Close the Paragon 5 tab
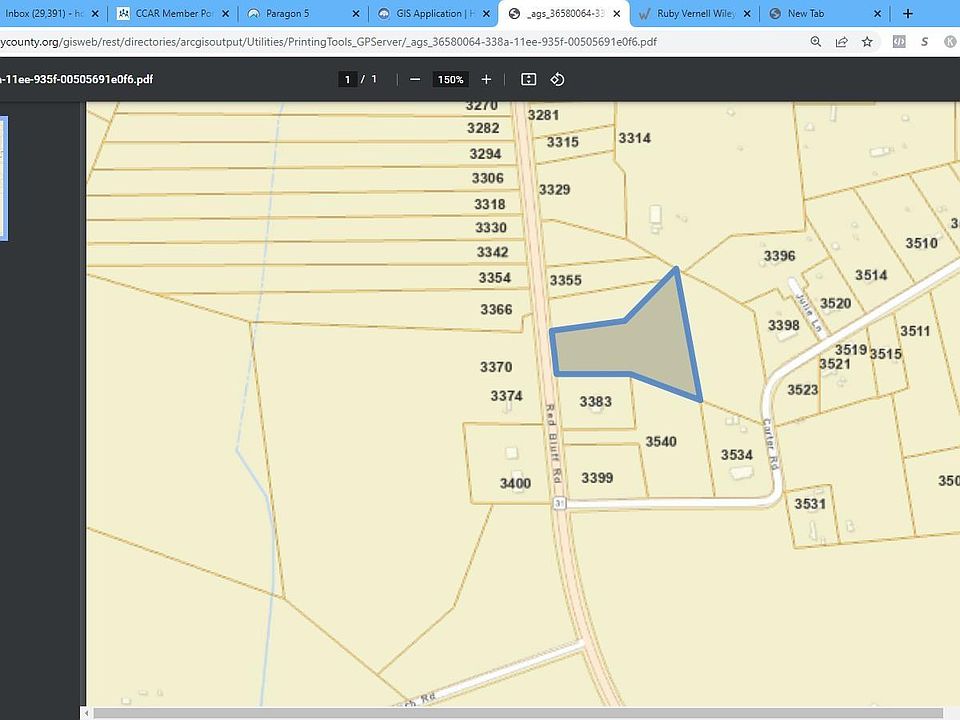The height and width of the screenshot is (720, 960). [356, 13]
